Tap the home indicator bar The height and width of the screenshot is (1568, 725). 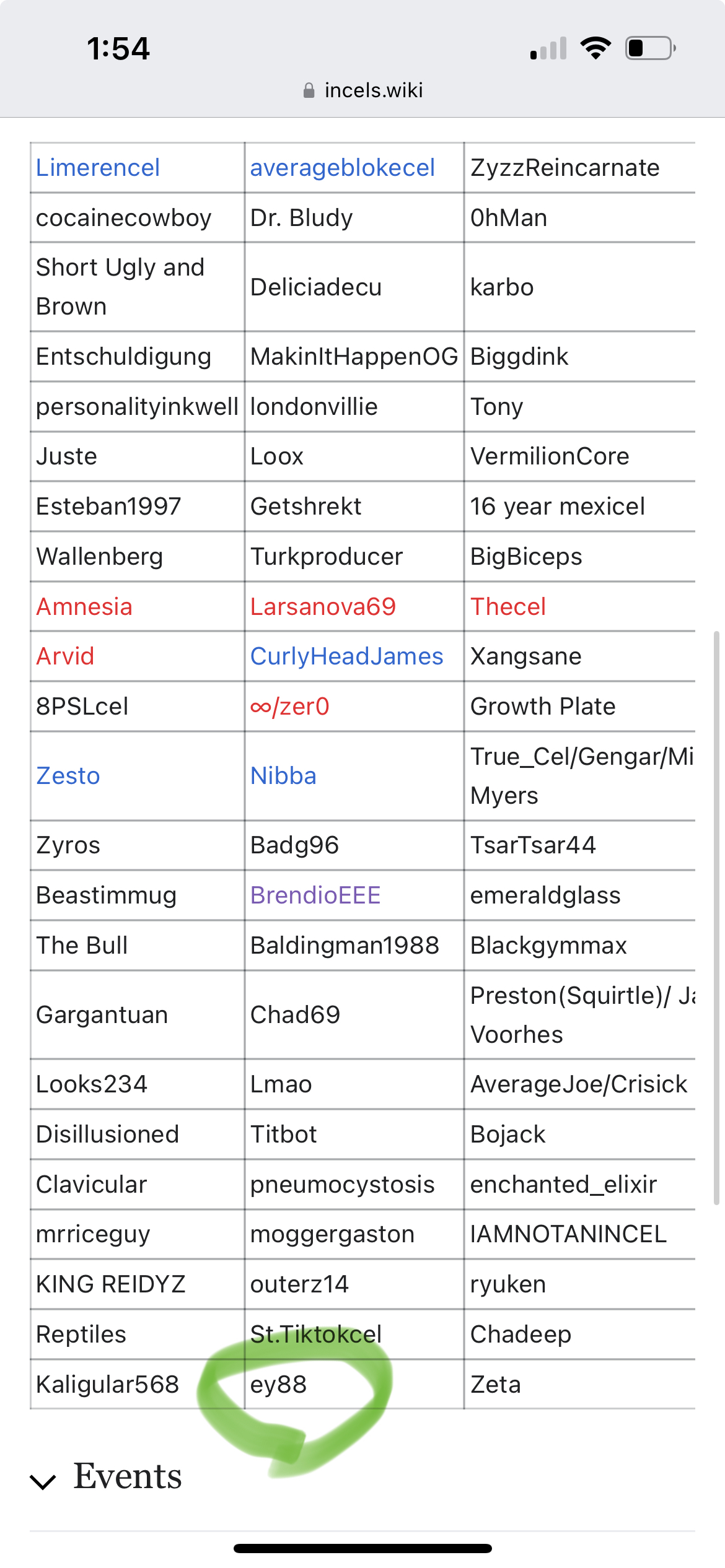point(362,1549)
